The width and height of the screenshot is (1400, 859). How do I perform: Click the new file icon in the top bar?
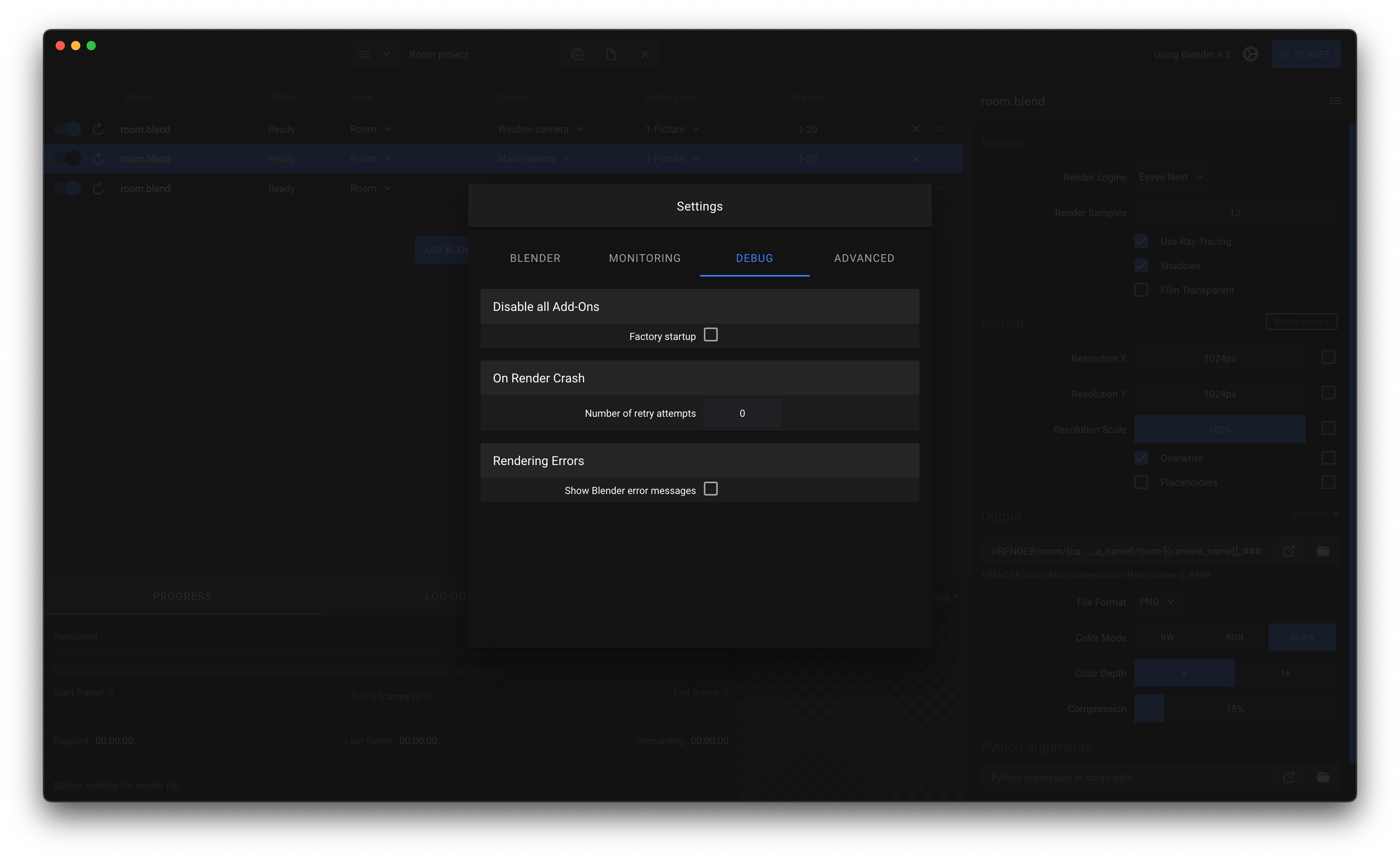[x=611, y=54]
